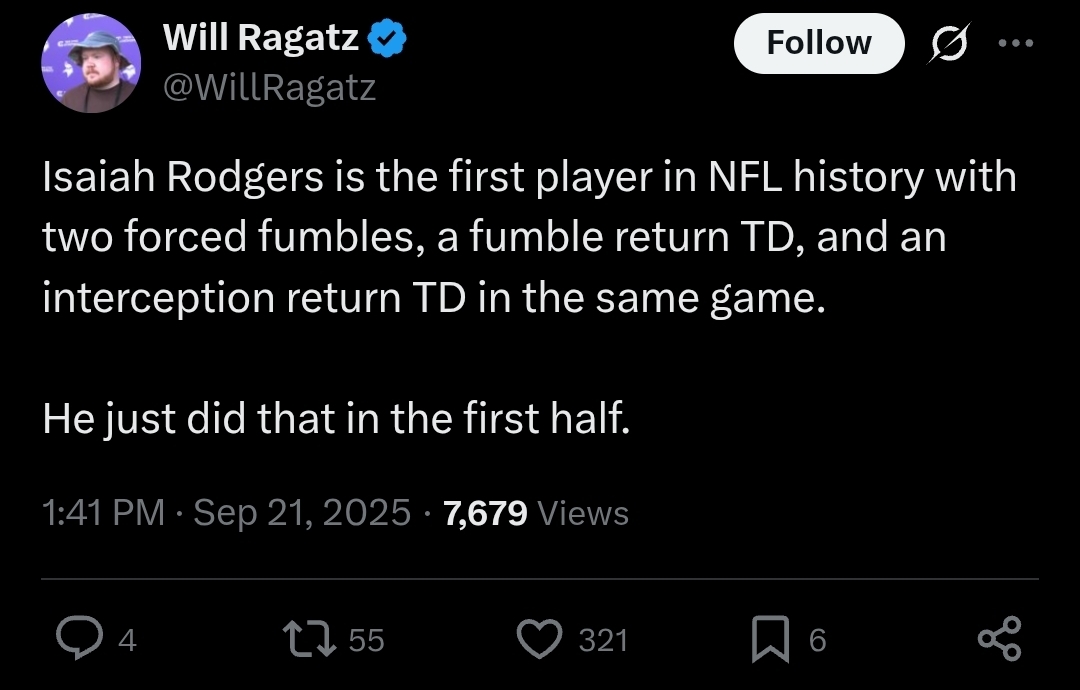Click the reply speech bubble icon
The image size is (1080, 690).
point(79,638)
